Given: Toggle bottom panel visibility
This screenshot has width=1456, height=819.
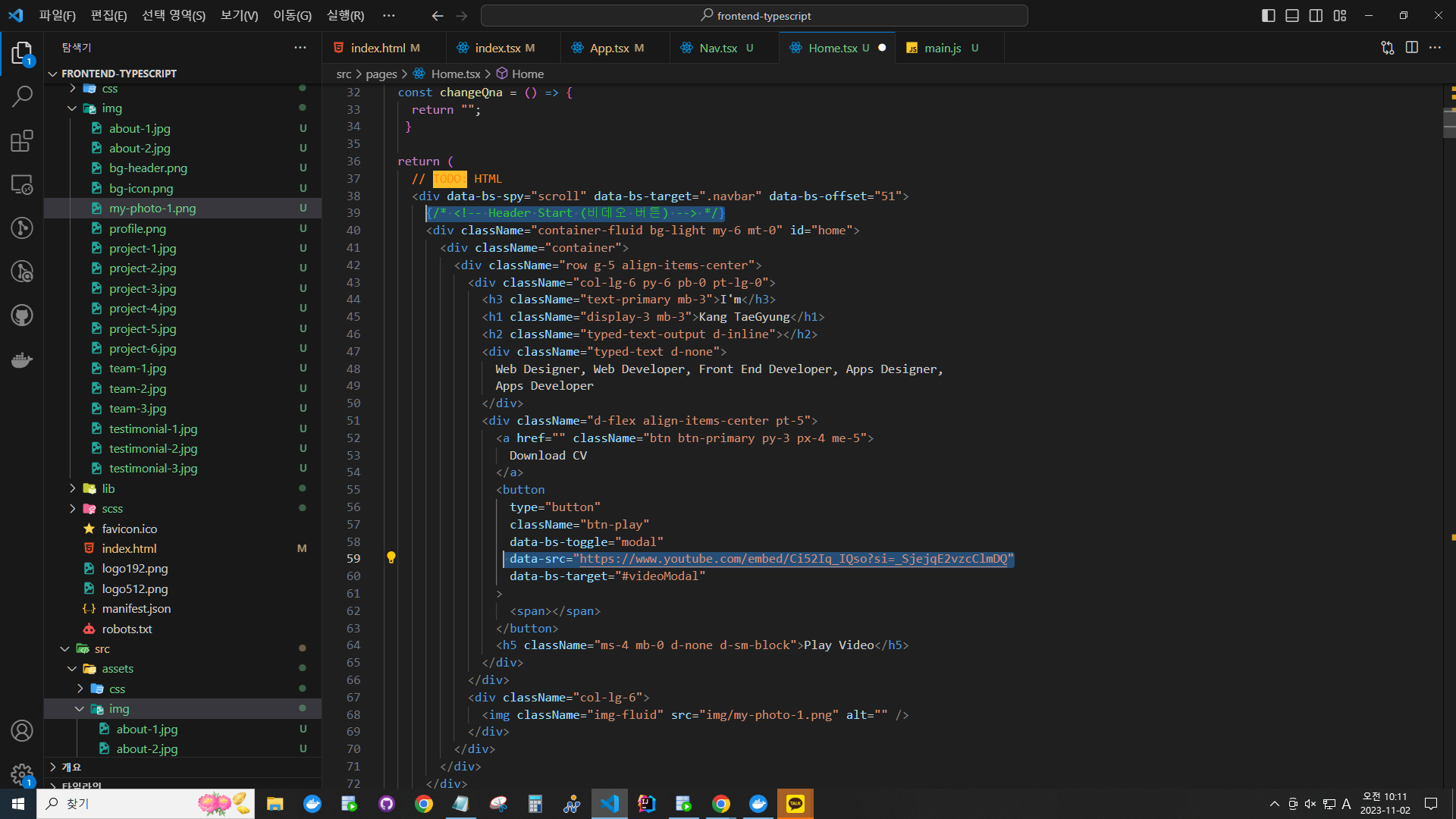Looking at the screenshot, I should (1292, 16).
